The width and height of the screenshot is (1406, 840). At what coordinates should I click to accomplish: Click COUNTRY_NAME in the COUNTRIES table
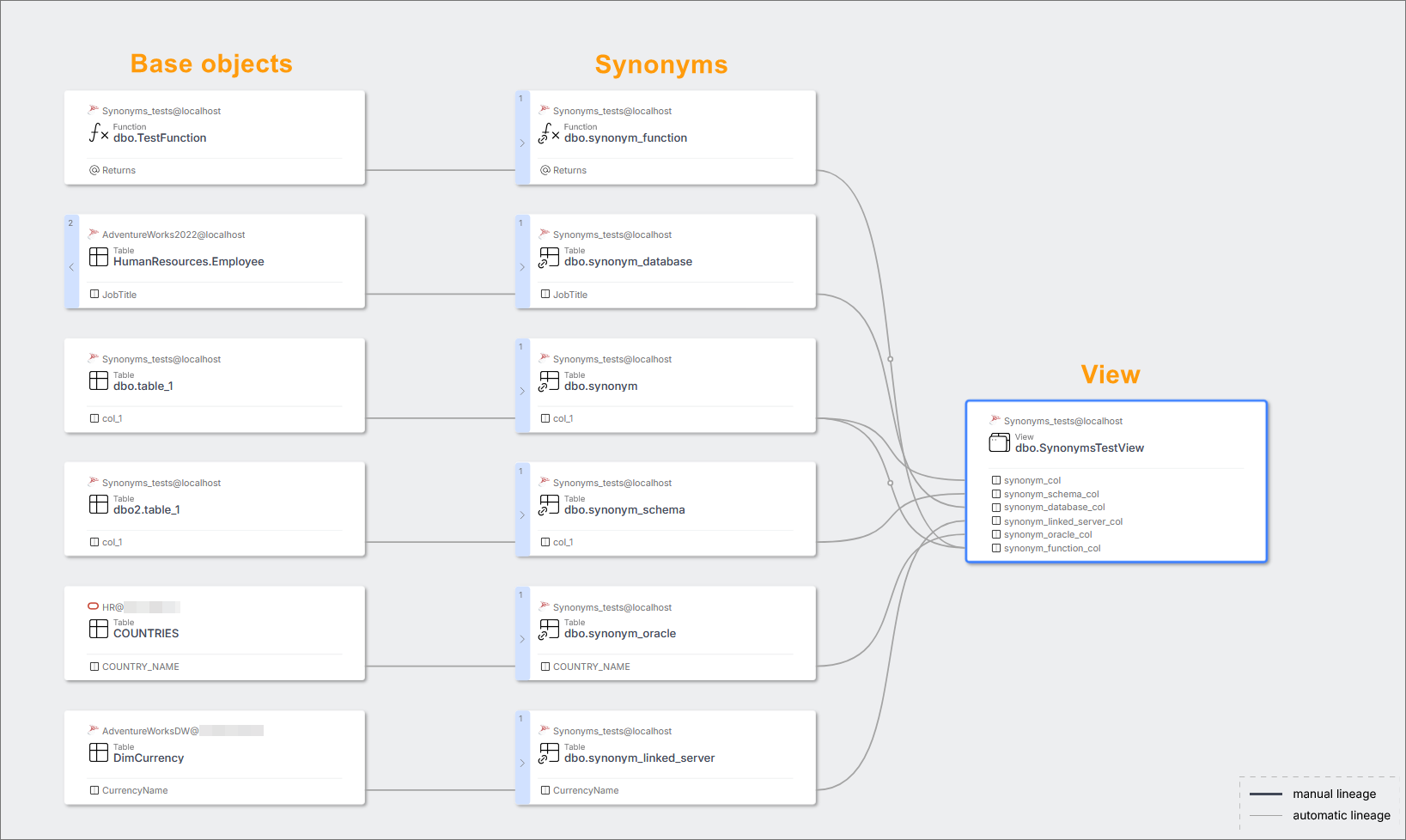click(x=141, y=667)
